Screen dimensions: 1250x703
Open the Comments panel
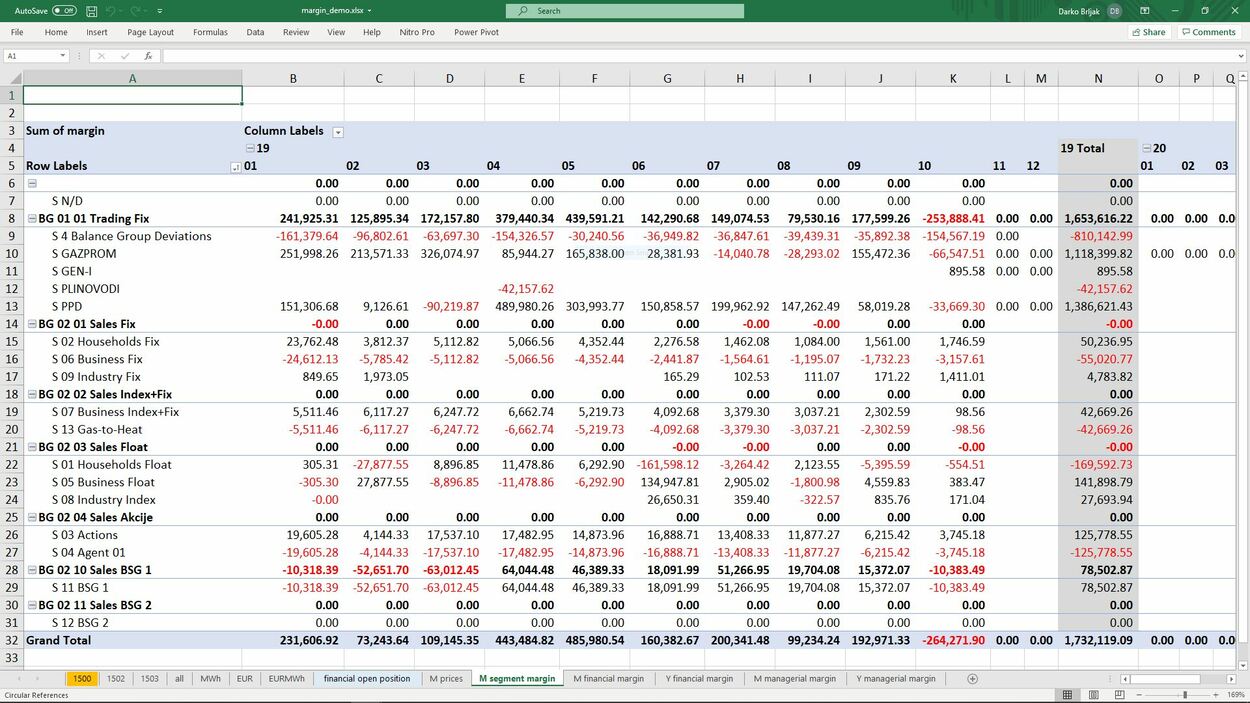(x=1209, y=31)
